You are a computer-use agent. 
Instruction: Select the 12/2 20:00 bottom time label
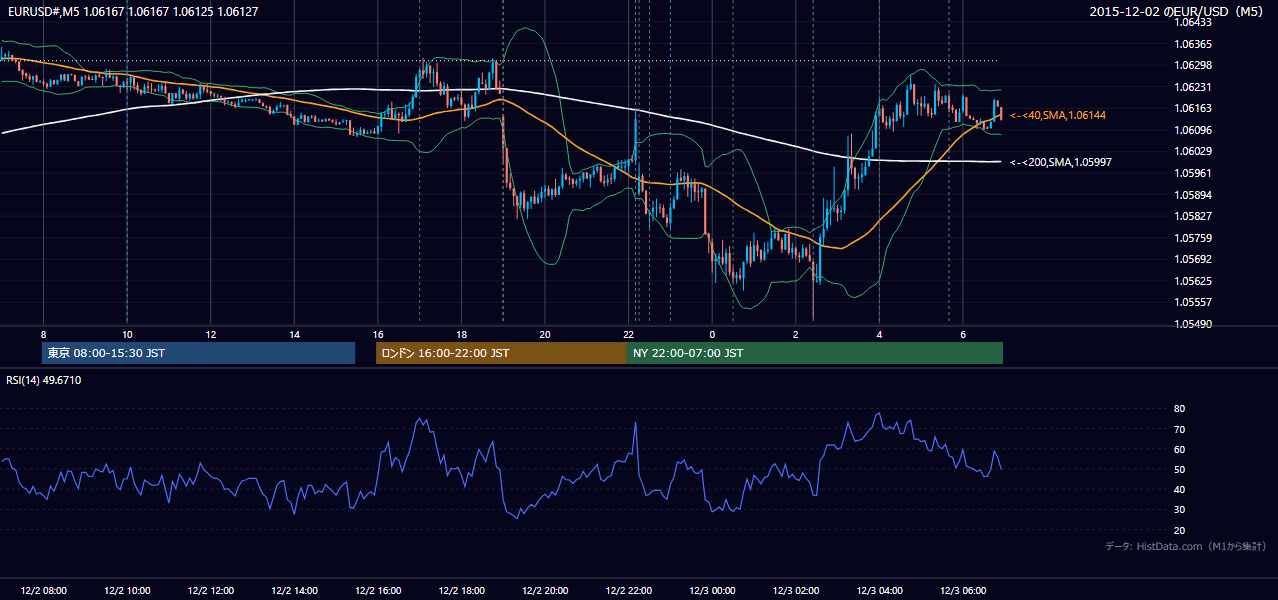545,591
